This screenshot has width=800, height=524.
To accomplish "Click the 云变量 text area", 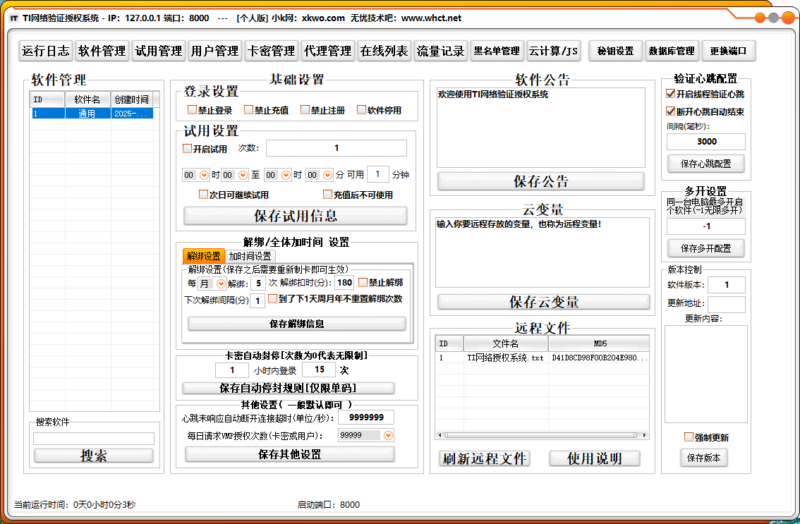I will point(542,252).
